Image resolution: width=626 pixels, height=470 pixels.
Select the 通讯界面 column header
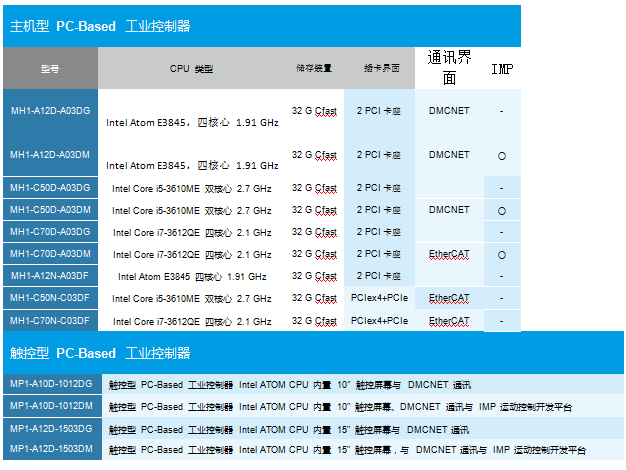click(x=449, y=67)
